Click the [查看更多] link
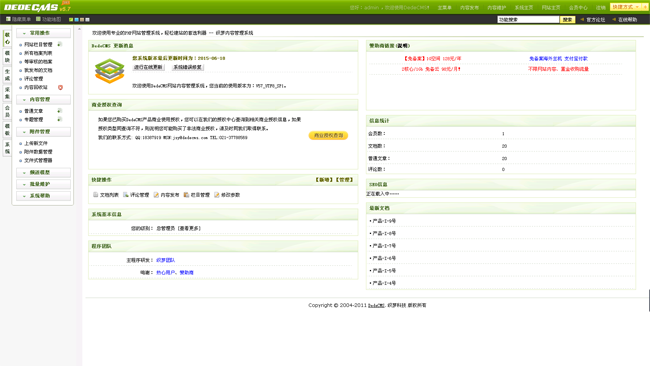Image resolution: width=650 pixels, height=366 pixels. click(x=189, y=228)
